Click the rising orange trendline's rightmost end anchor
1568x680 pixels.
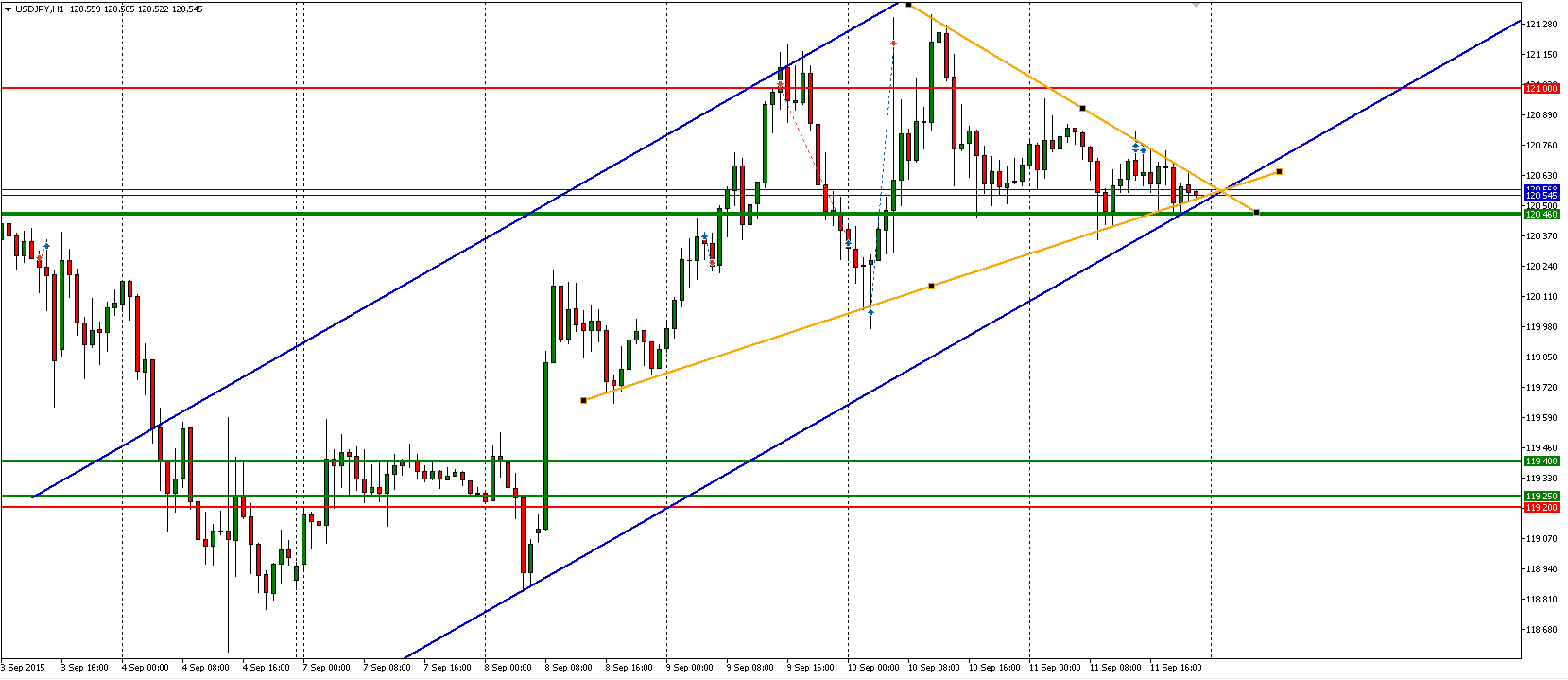(1279, 171)
